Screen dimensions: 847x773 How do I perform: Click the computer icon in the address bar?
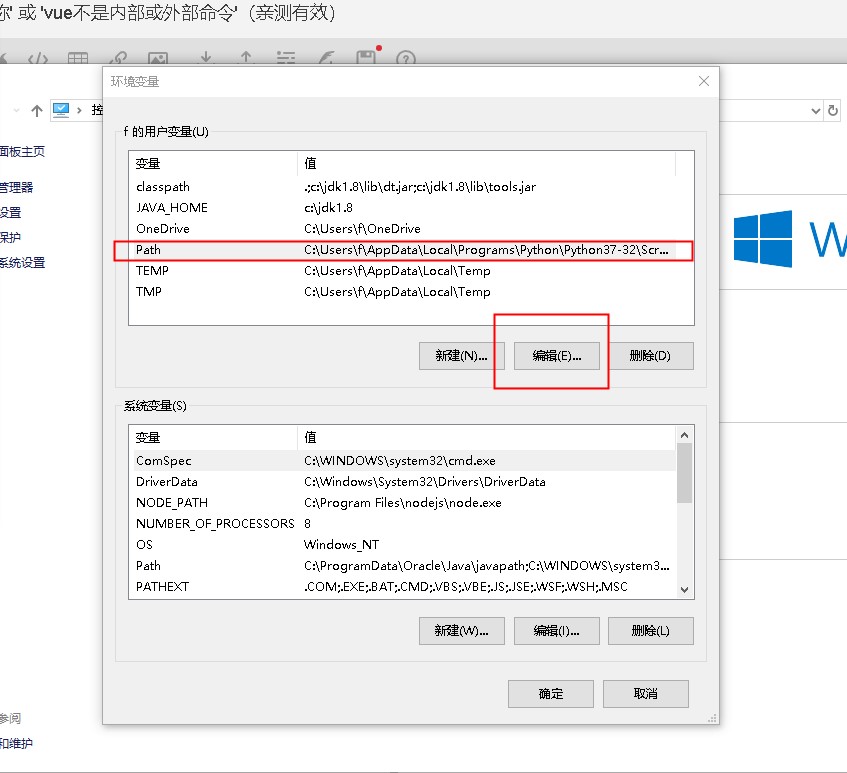coord(61,110)
